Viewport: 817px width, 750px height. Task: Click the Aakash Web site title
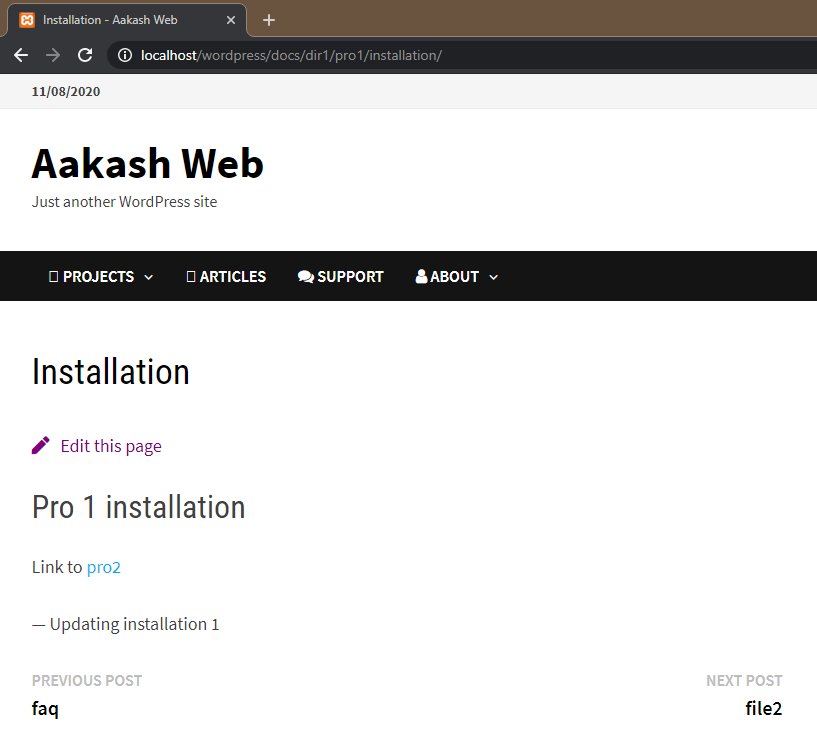coord(147,164)
